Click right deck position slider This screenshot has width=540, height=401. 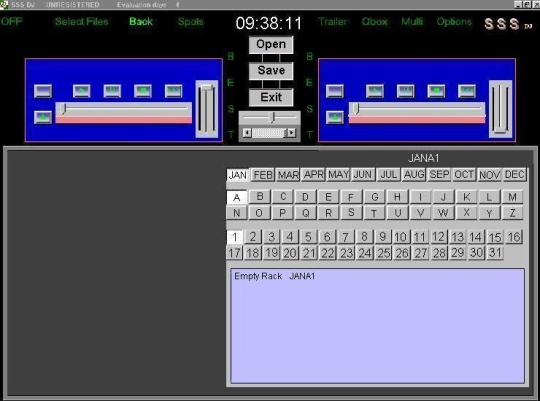coord(417,109)
